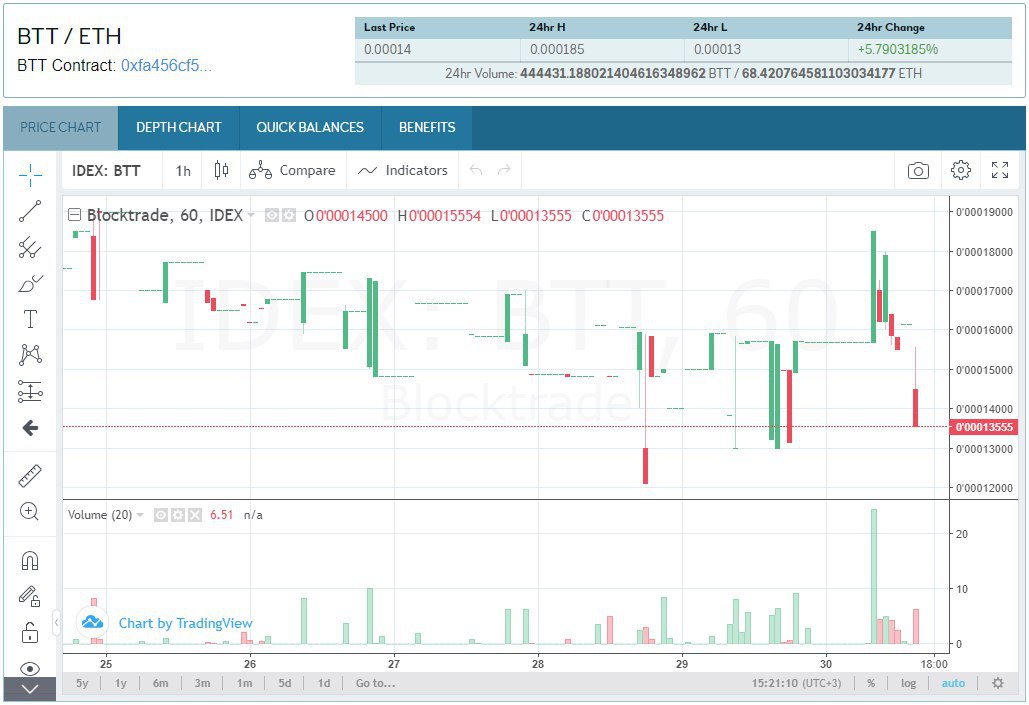Open Volume (20) indicator dropdown arrow
The height and width of the screenshot is (705, 1029).
[x=140, y=515]
